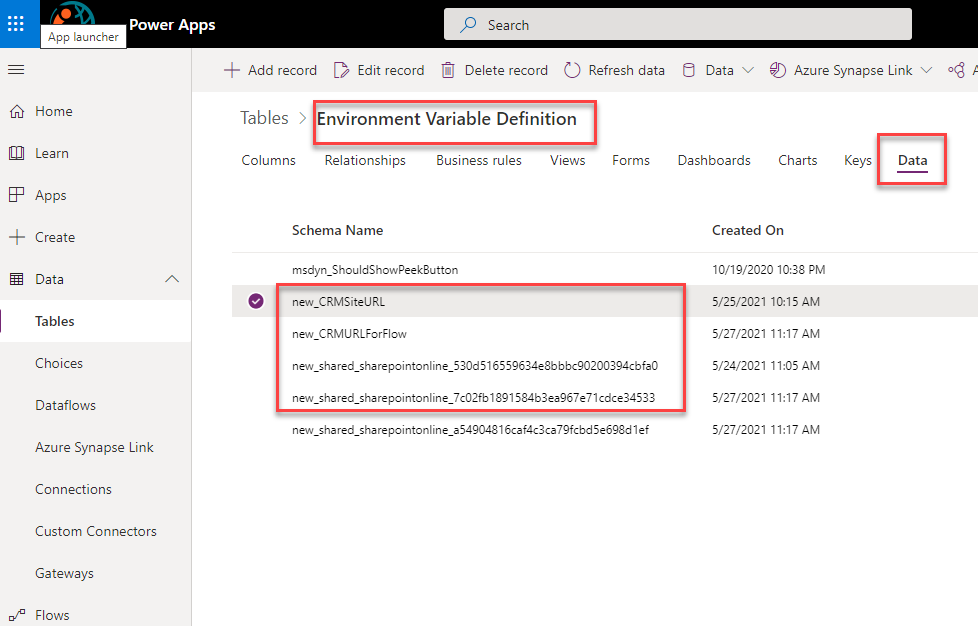Open Choices in the sidebar
978x626 pixels.
click(59, 364)
